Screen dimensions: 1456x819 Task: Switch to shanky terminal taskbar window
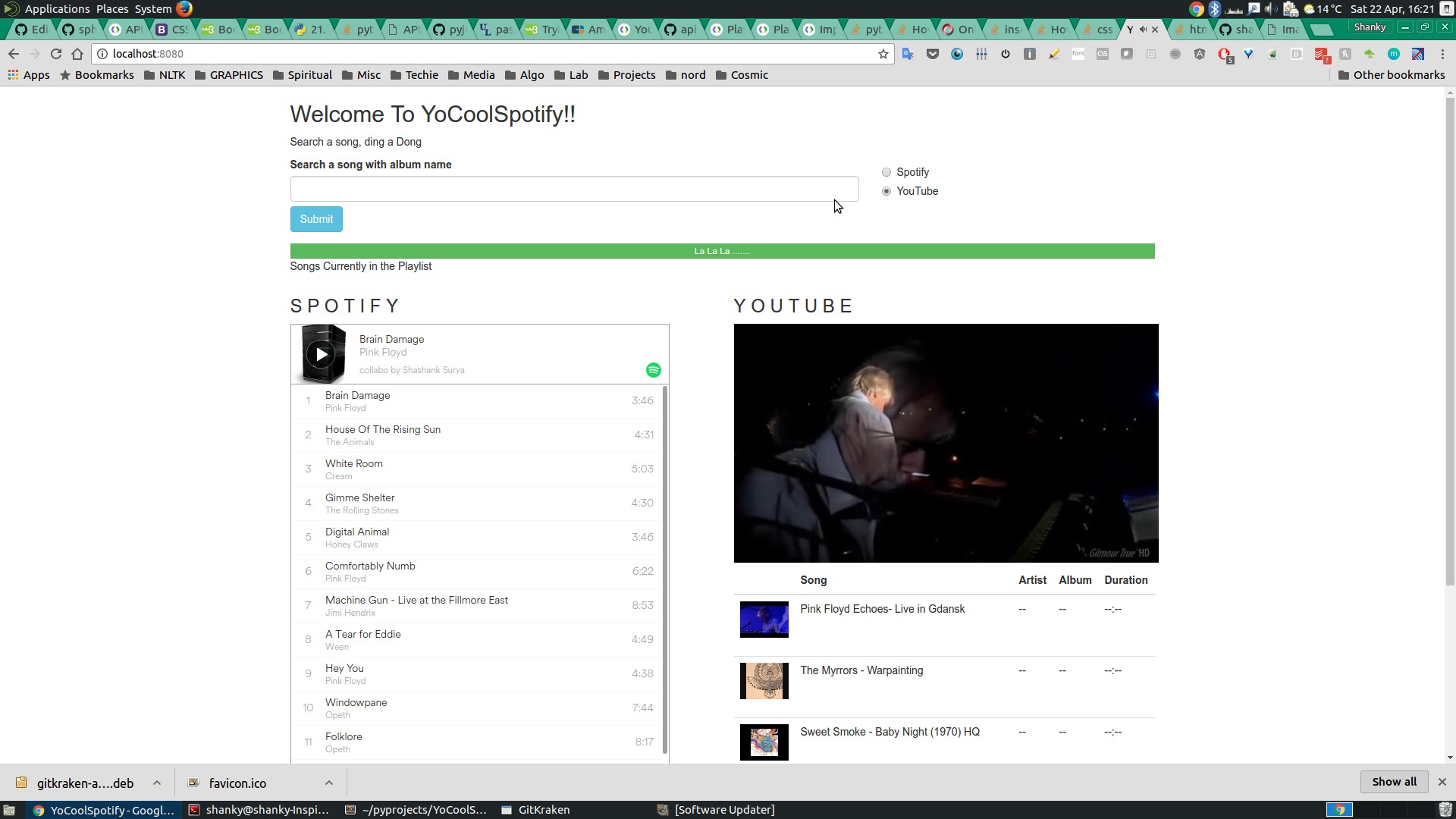click(259, 810)
